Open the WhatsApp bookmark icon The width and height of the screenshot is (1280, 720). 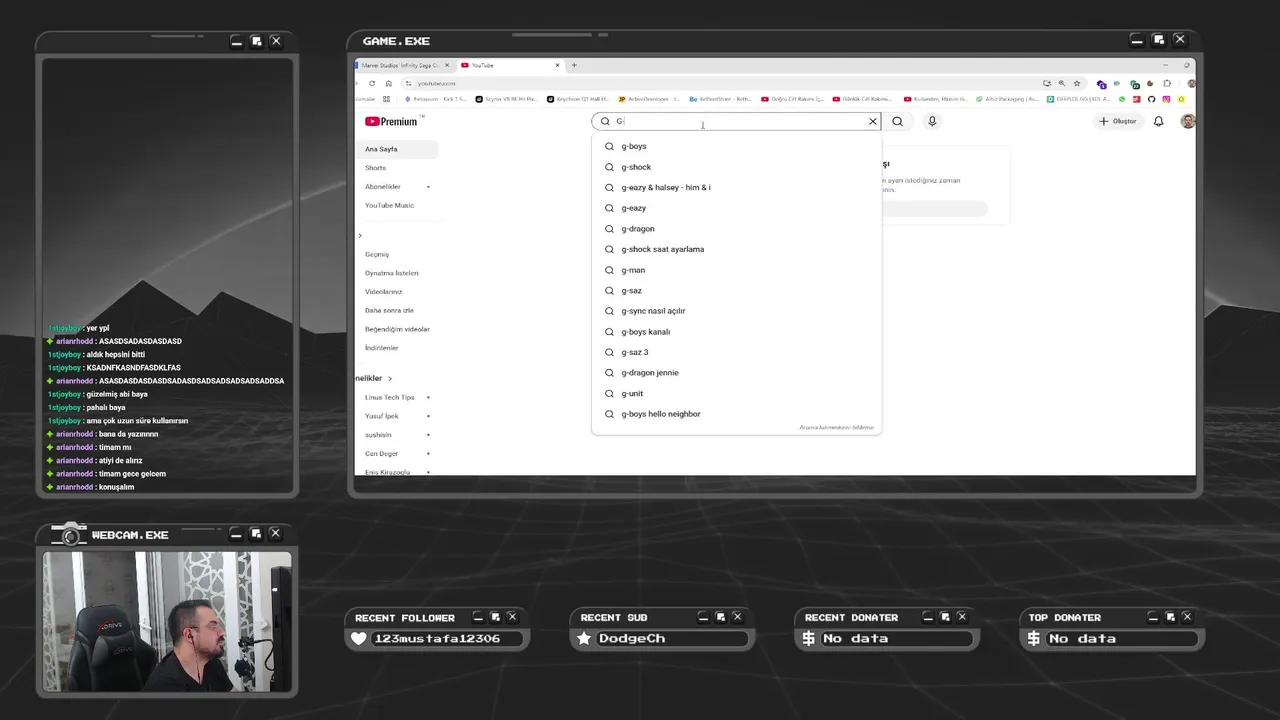(1122, 99)
